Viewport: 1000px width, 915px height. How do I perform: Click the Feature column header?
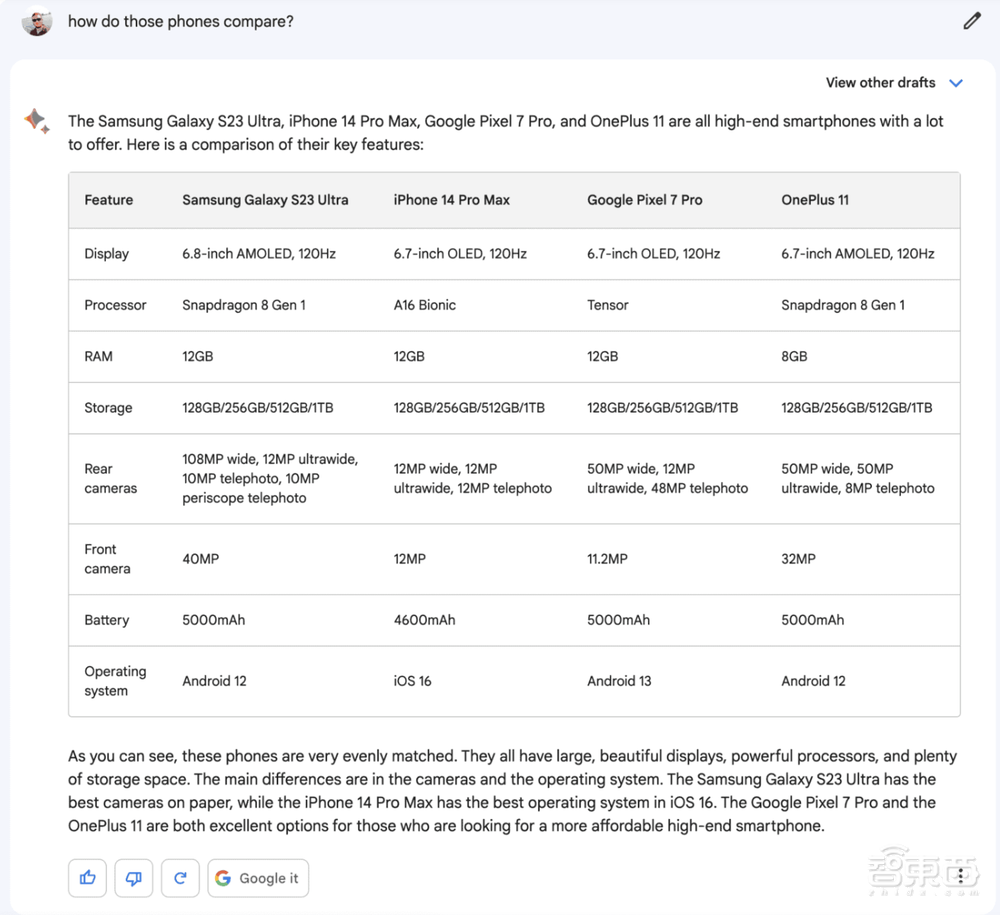click(x=109, y=200)
